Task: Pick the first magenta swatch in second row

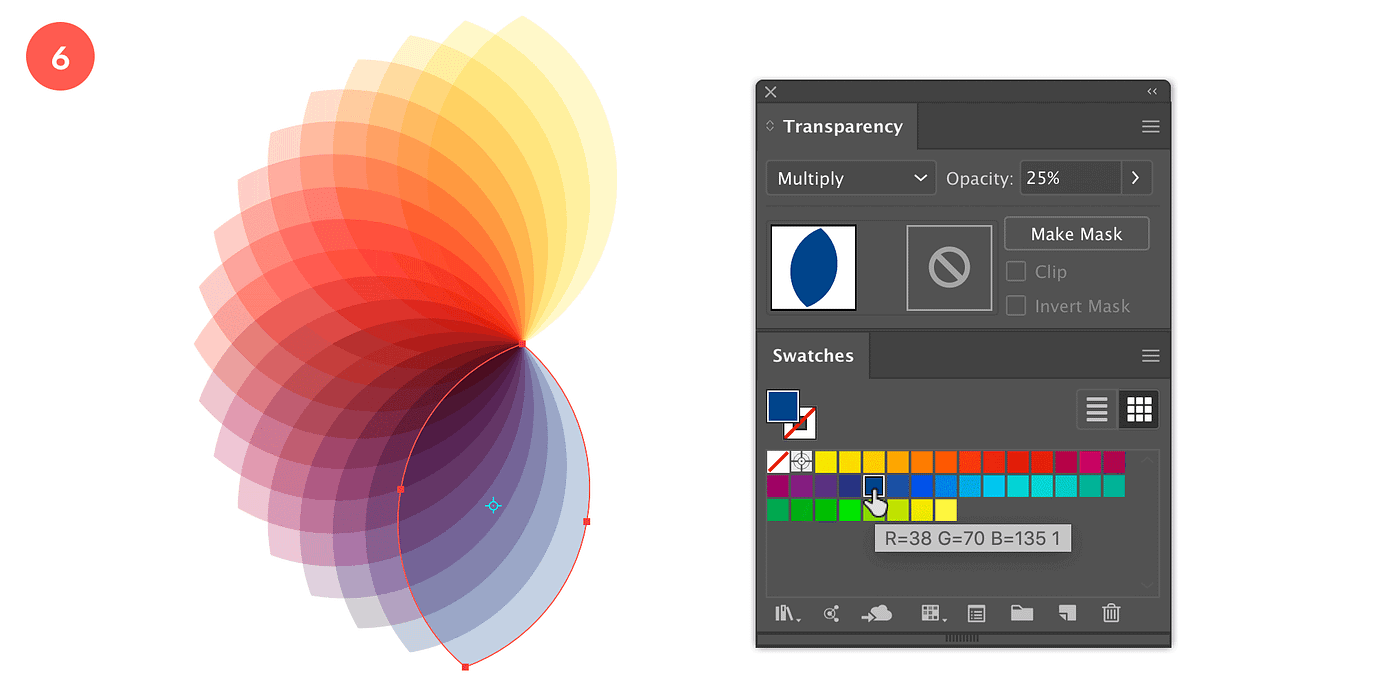Action: (x=778, y=485)
